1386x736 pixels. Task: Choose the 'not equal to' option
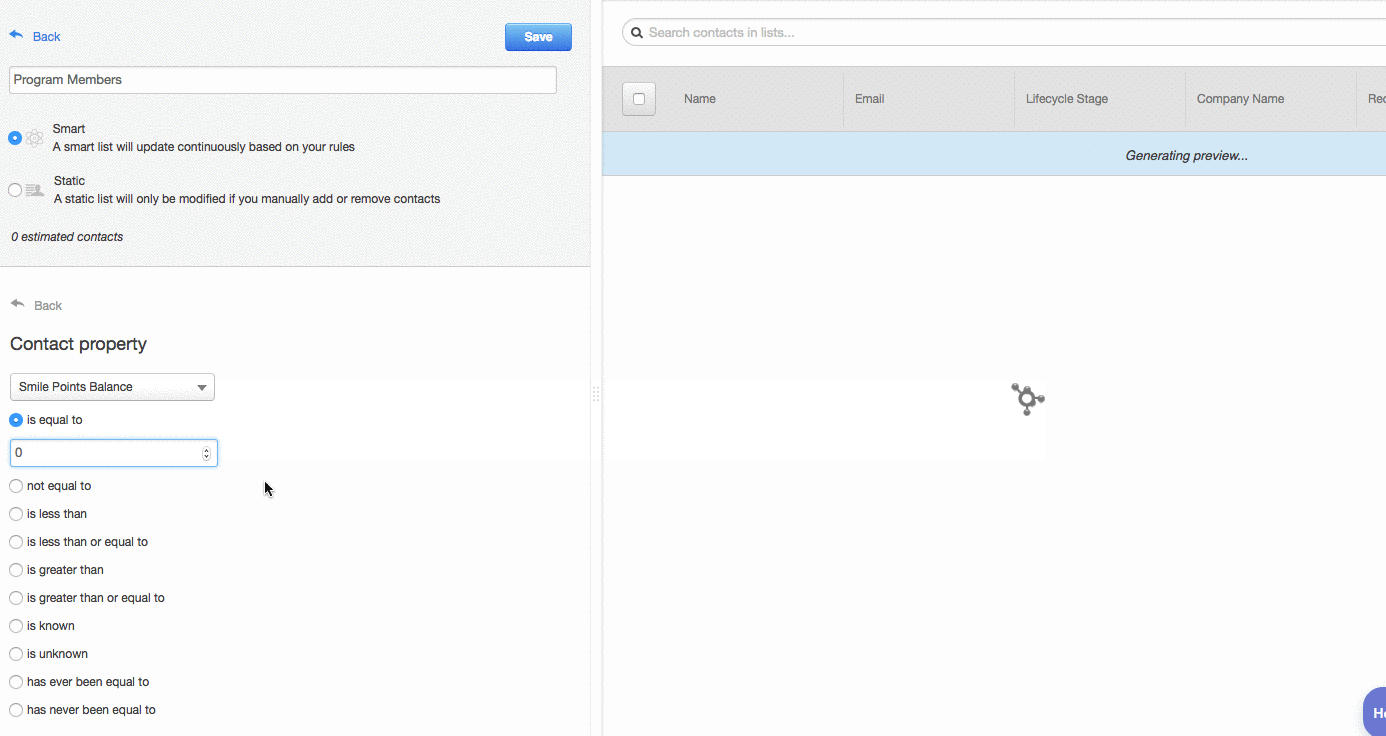(x=16, y=486)
